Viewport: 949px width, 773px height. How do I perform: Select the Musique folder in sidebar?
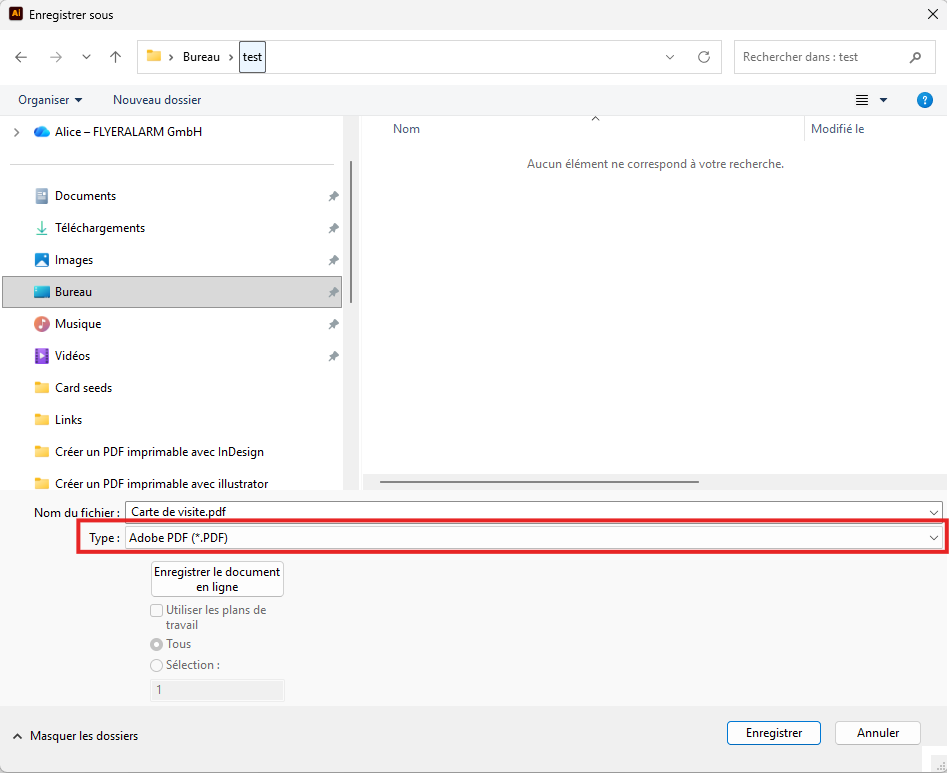(x=78, y=324)
